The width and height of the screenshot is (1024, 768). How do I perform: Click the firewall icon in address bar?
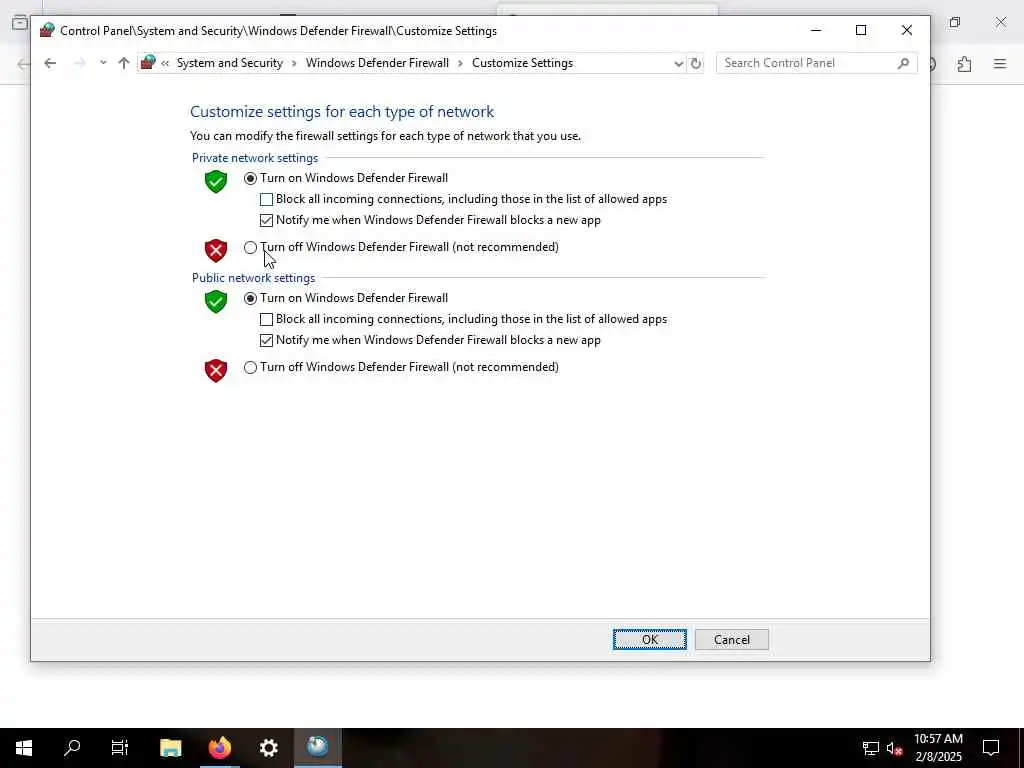[148, 63]
